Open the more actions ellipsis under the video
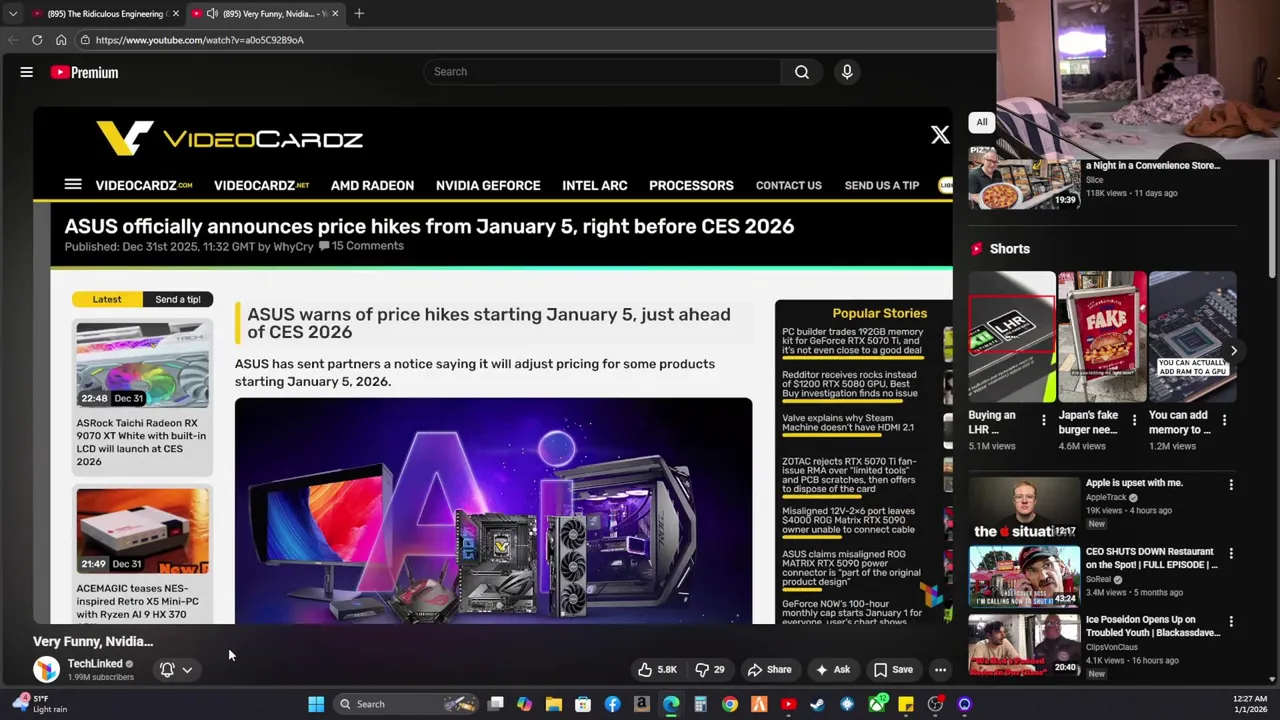Viewport: 1280px width, 720px height. [940, 670]
